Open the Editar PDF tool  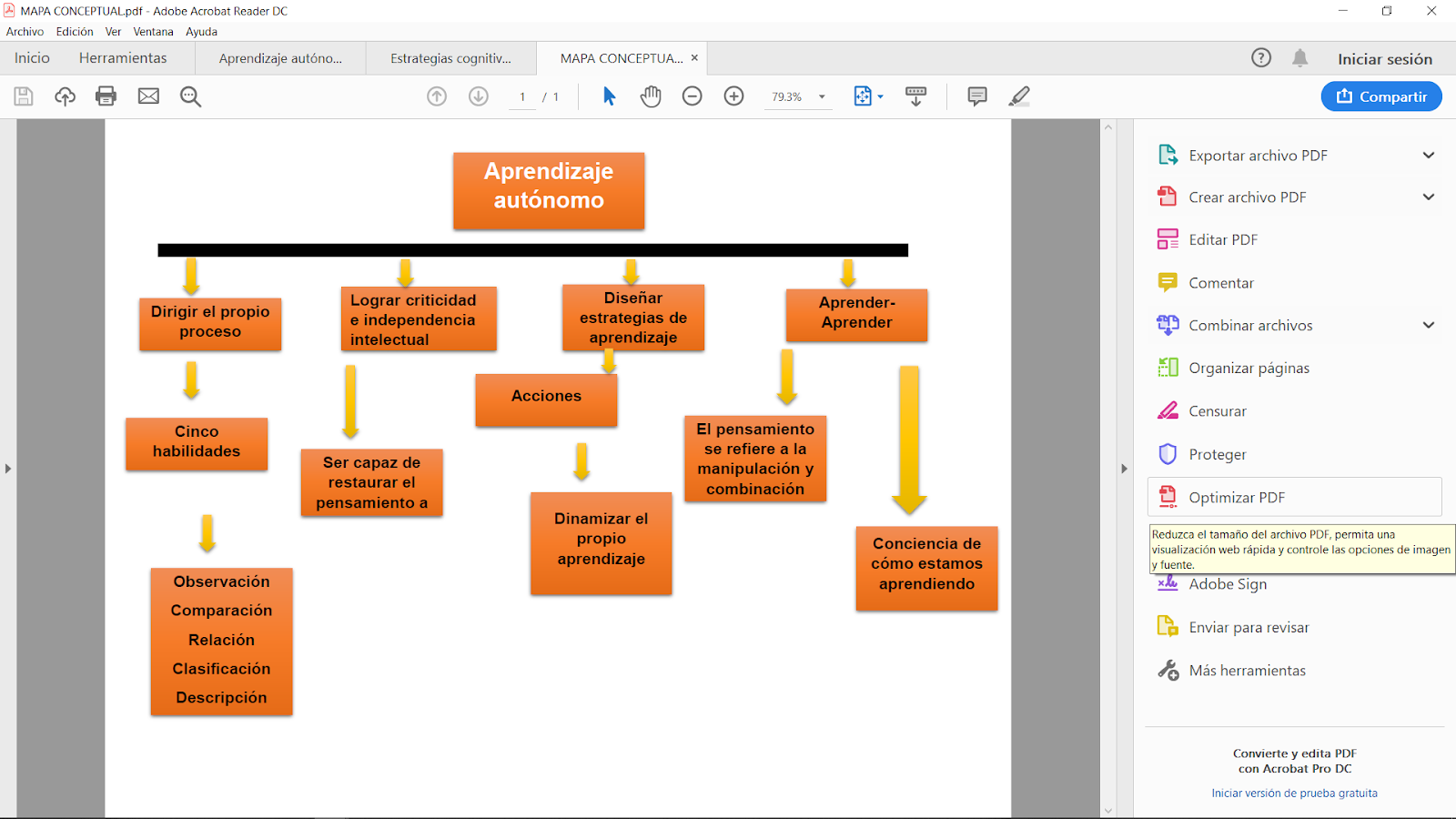[x=1223, y=239]
